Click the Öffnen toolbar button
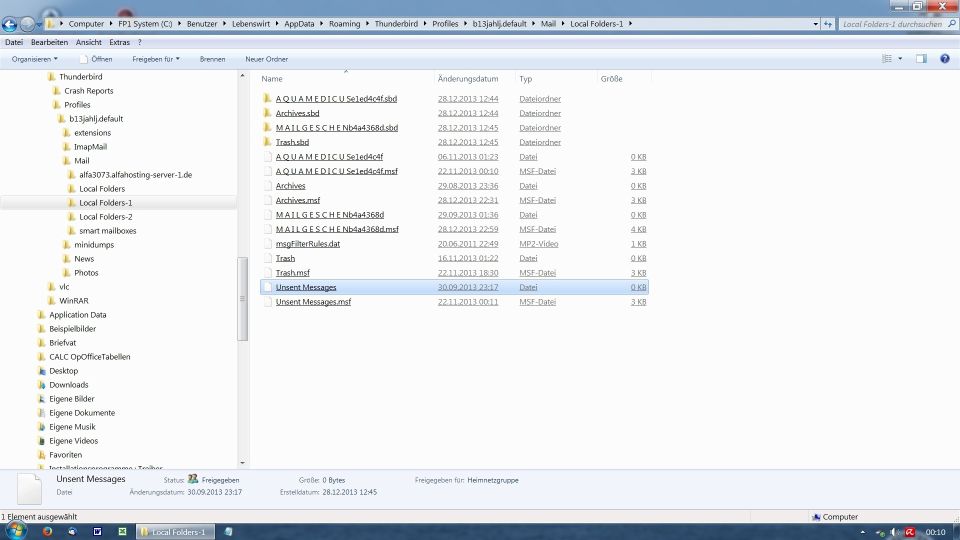The width and height of the screenshot is (960, 540). coord(96,59)
